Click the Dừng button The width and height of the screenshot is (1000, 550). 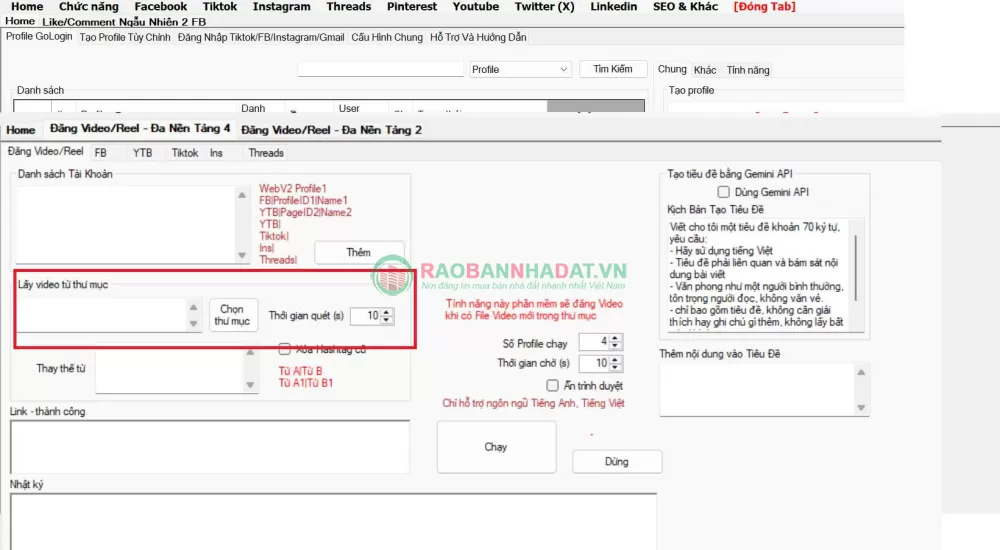pyautogui.click(x=616, y=462)
